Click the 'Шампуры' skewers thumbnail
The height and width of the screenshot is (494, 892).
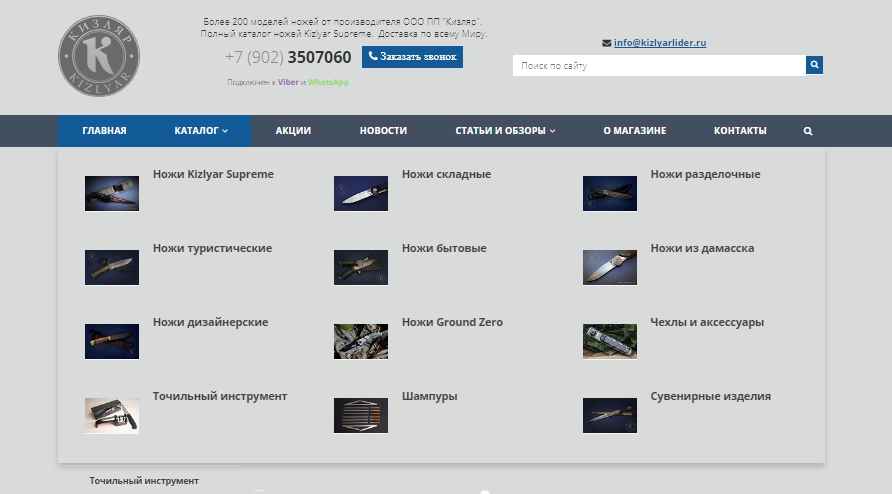(x=361, y=415)
